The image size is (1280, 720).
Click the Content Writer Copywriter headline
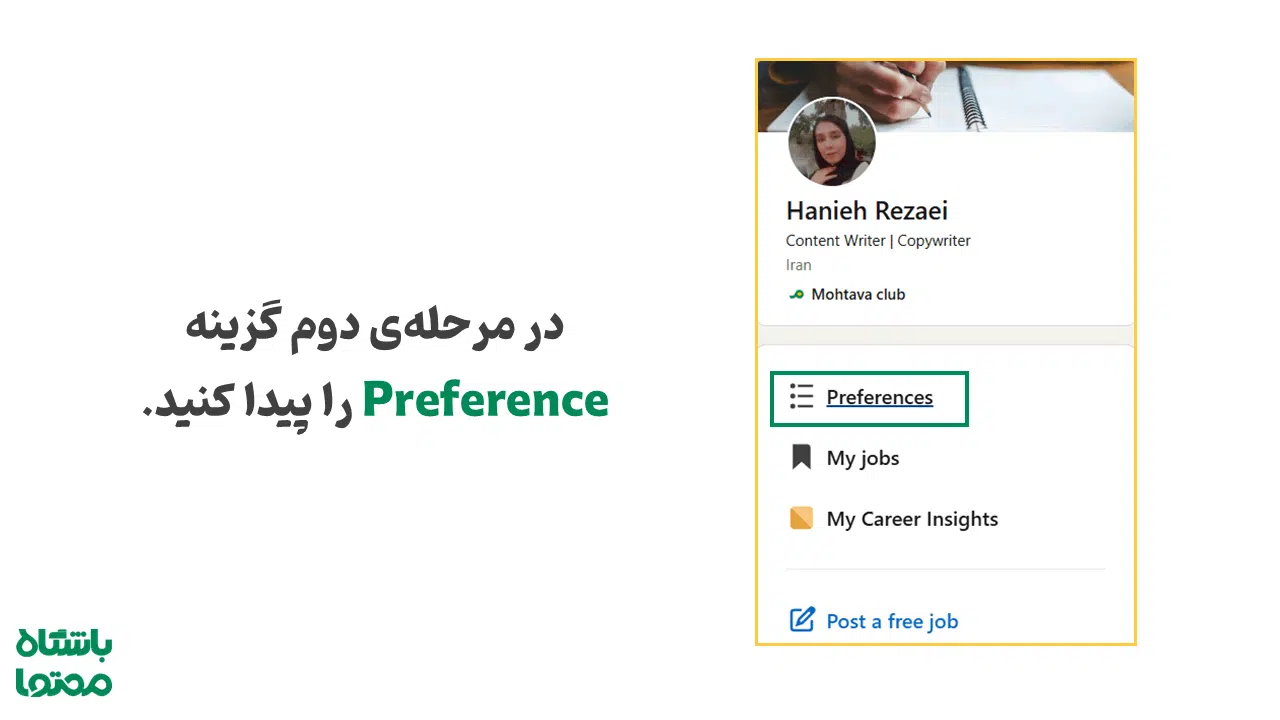(877, 240)
